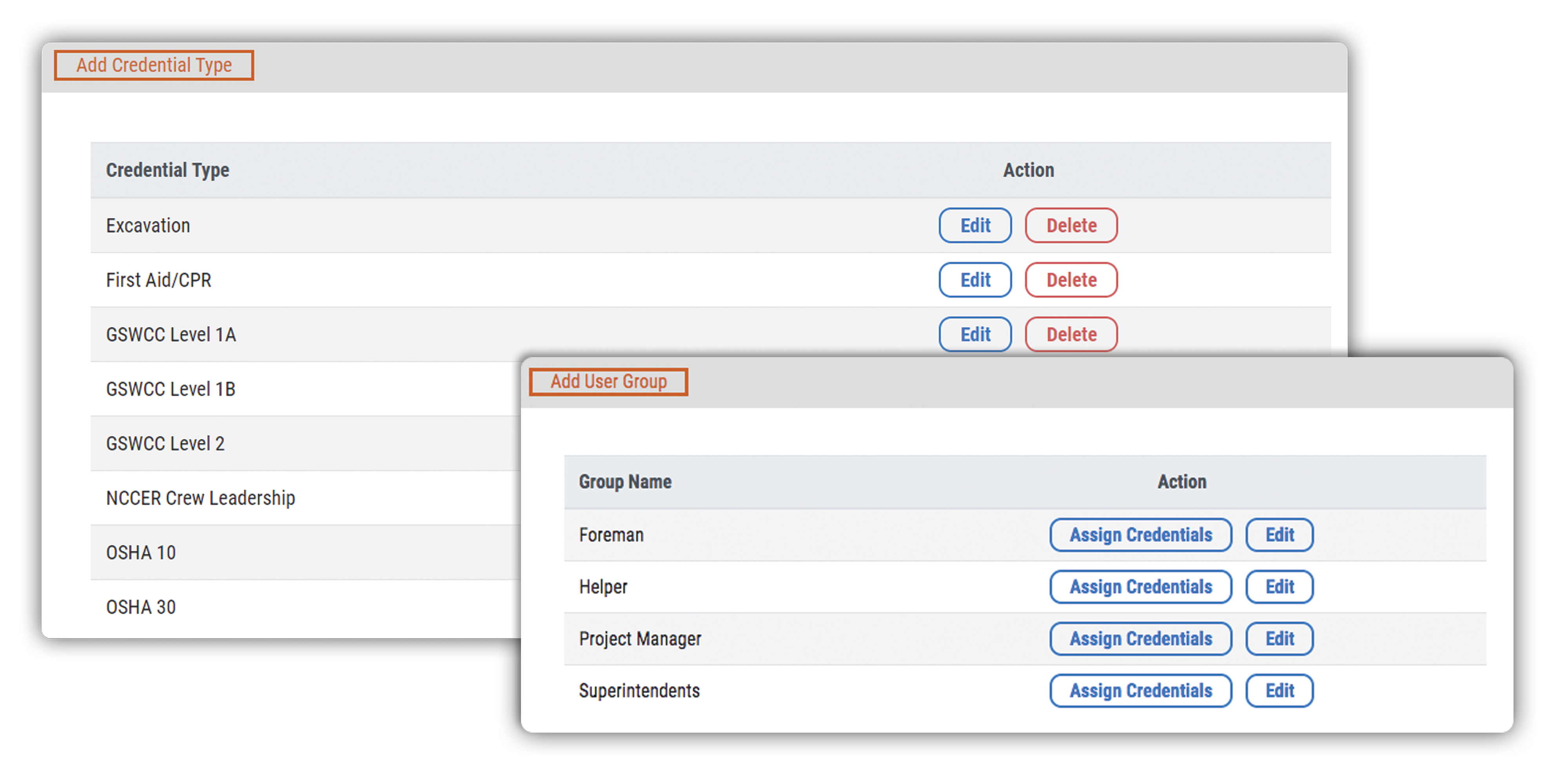Assign credentials to the Superintendents group

(x=1141, y=691)
